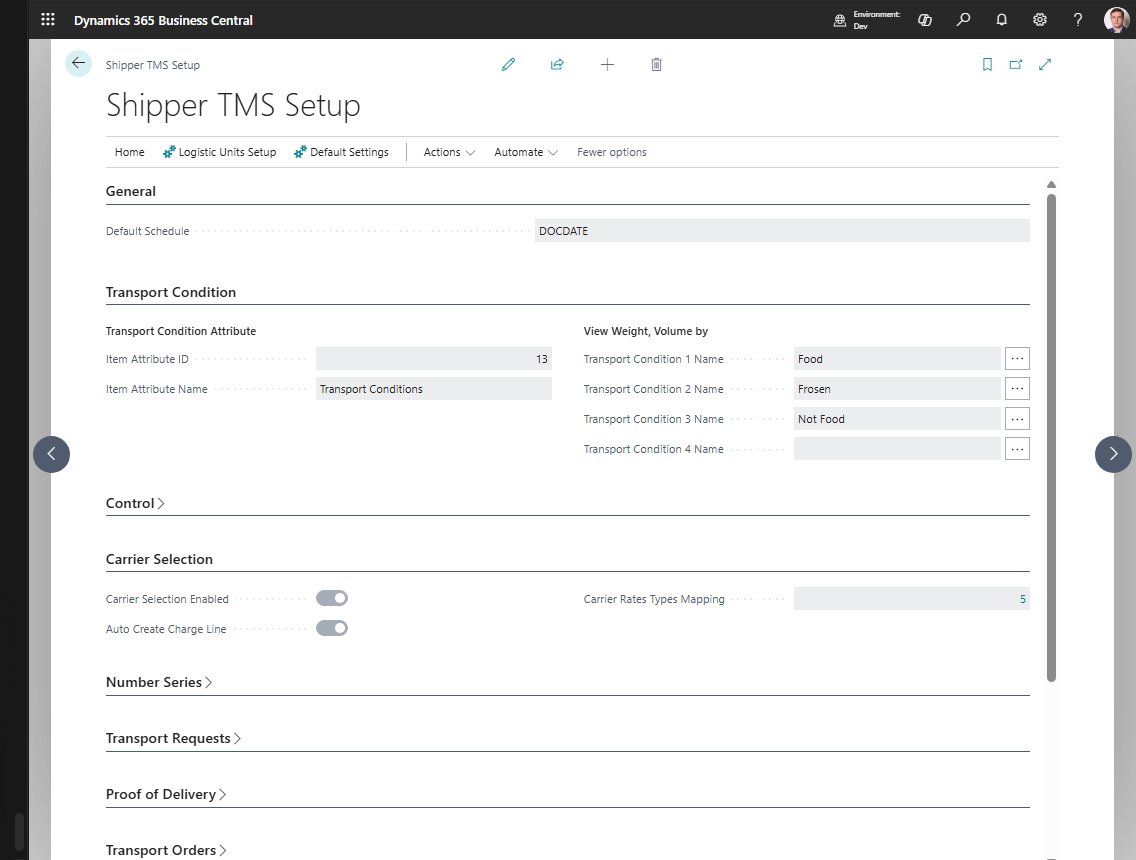Toggle Carrier Selection Enabled switch
Screen dimensions: 1136x860
point(332,598)
